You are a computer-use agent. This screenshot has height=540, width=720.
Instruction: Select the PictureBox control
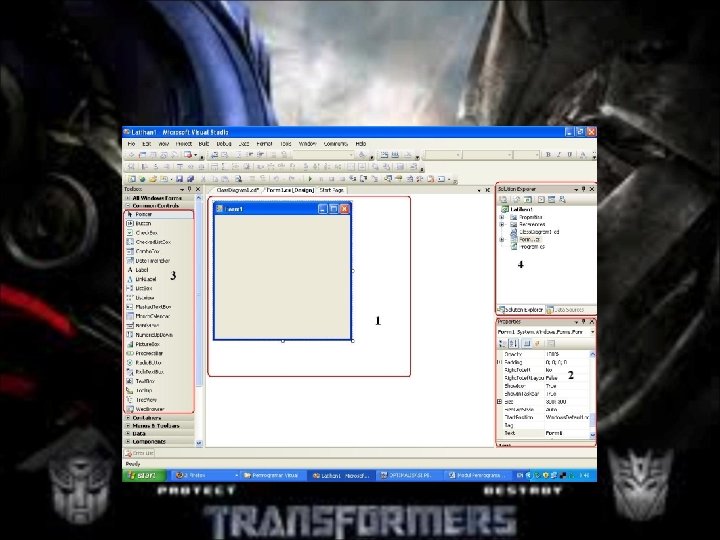[x=159, y=344]
